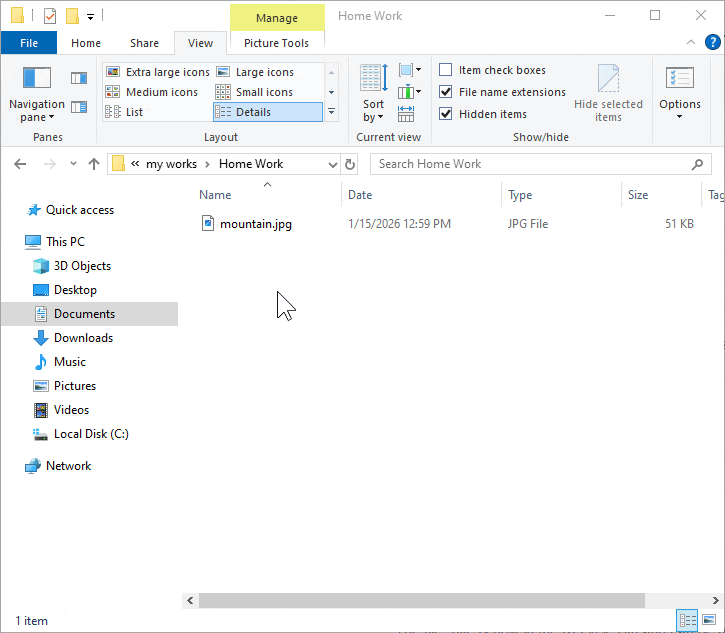Toggle the Preview pane icon
Viewport: 725px width, 633px height.
[x=79, y=78]
